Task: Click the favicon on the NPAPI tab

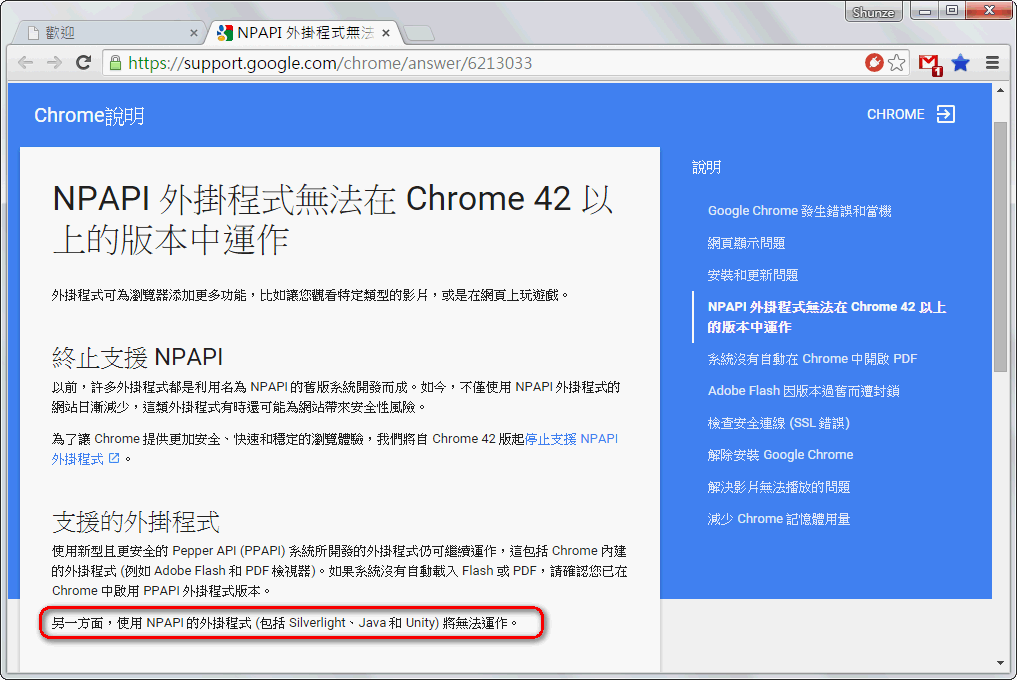Action: click(x=224, y=32)
